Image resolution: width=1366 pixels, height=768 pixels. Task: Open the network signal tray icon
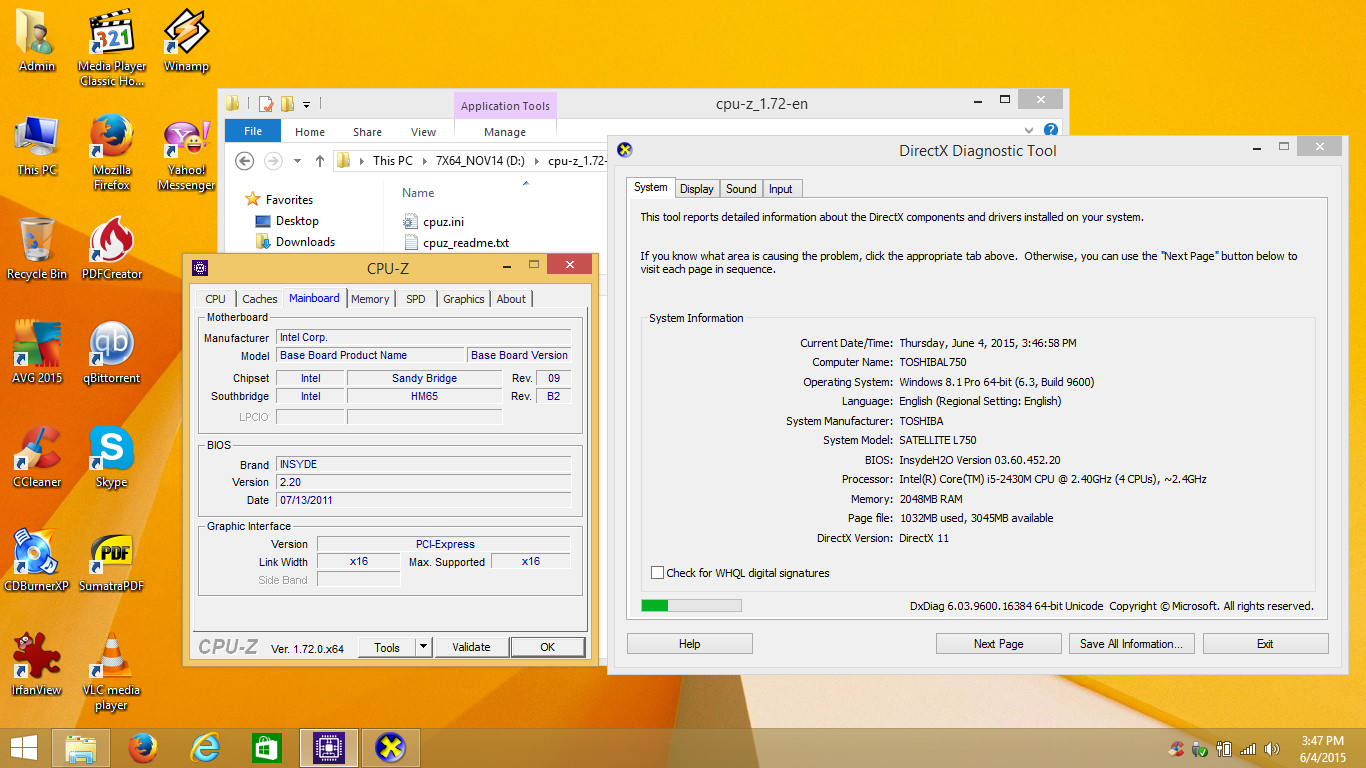click(1248, 748)
